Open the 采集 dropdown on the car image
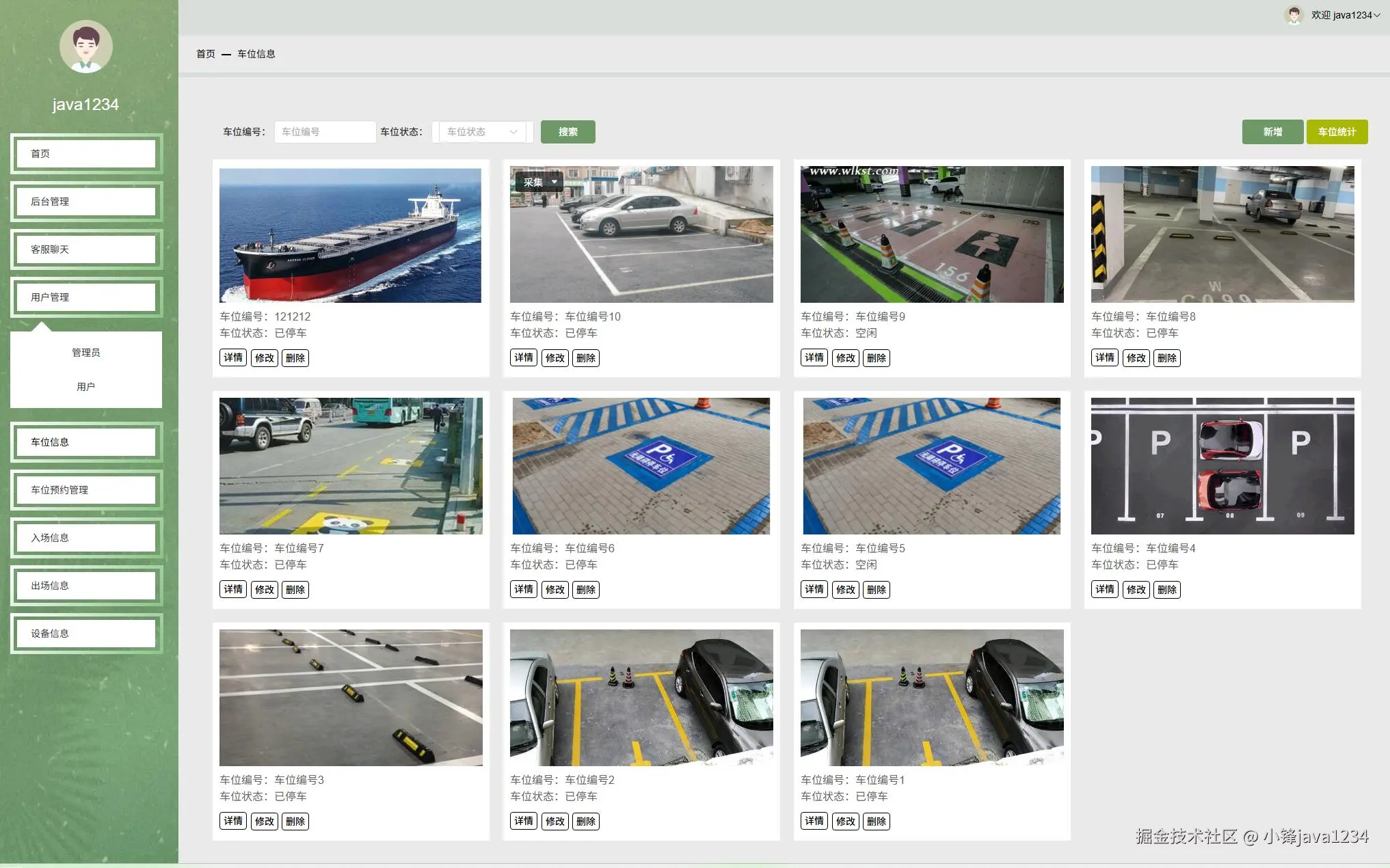 click(539, 182)
